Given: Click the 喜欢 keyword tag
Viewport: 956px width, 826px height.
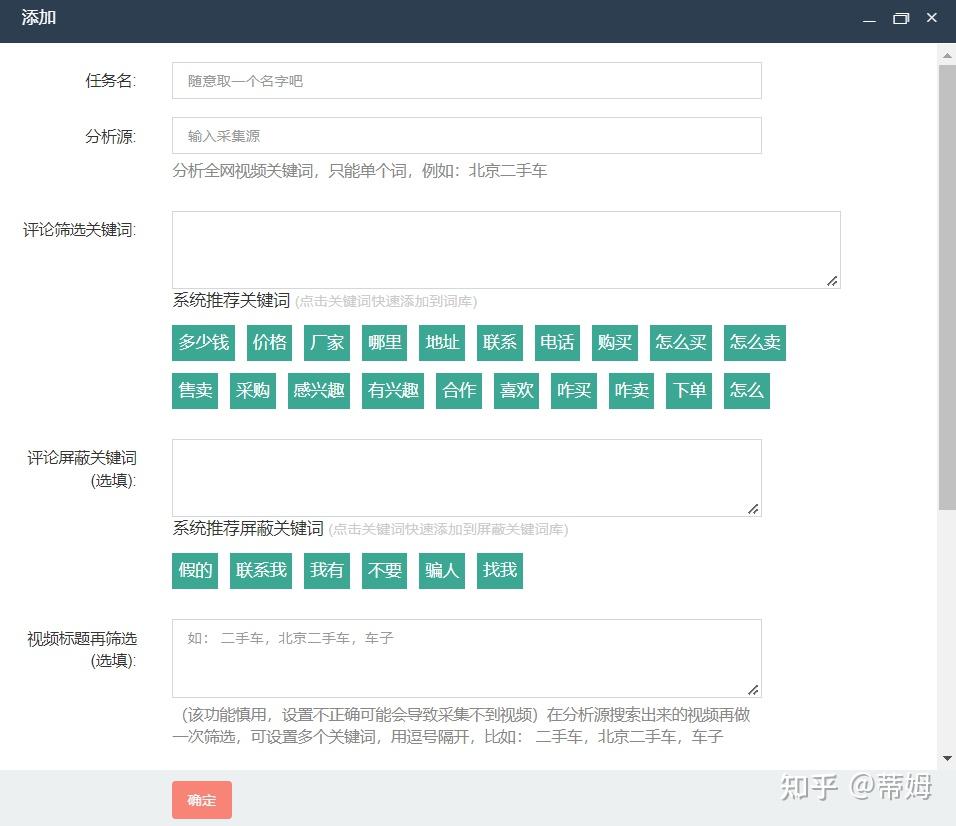Looking at the screenshot, I should point(516,391).
